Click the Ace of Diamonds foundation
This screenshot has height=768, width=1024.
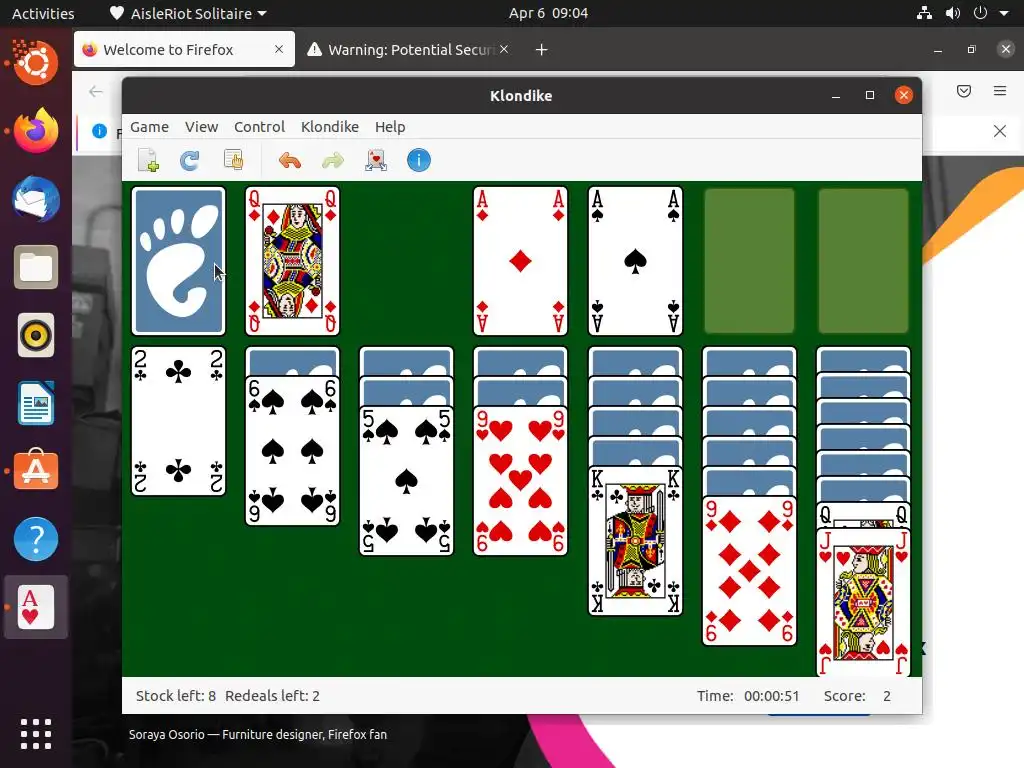[x=520, y=261]
